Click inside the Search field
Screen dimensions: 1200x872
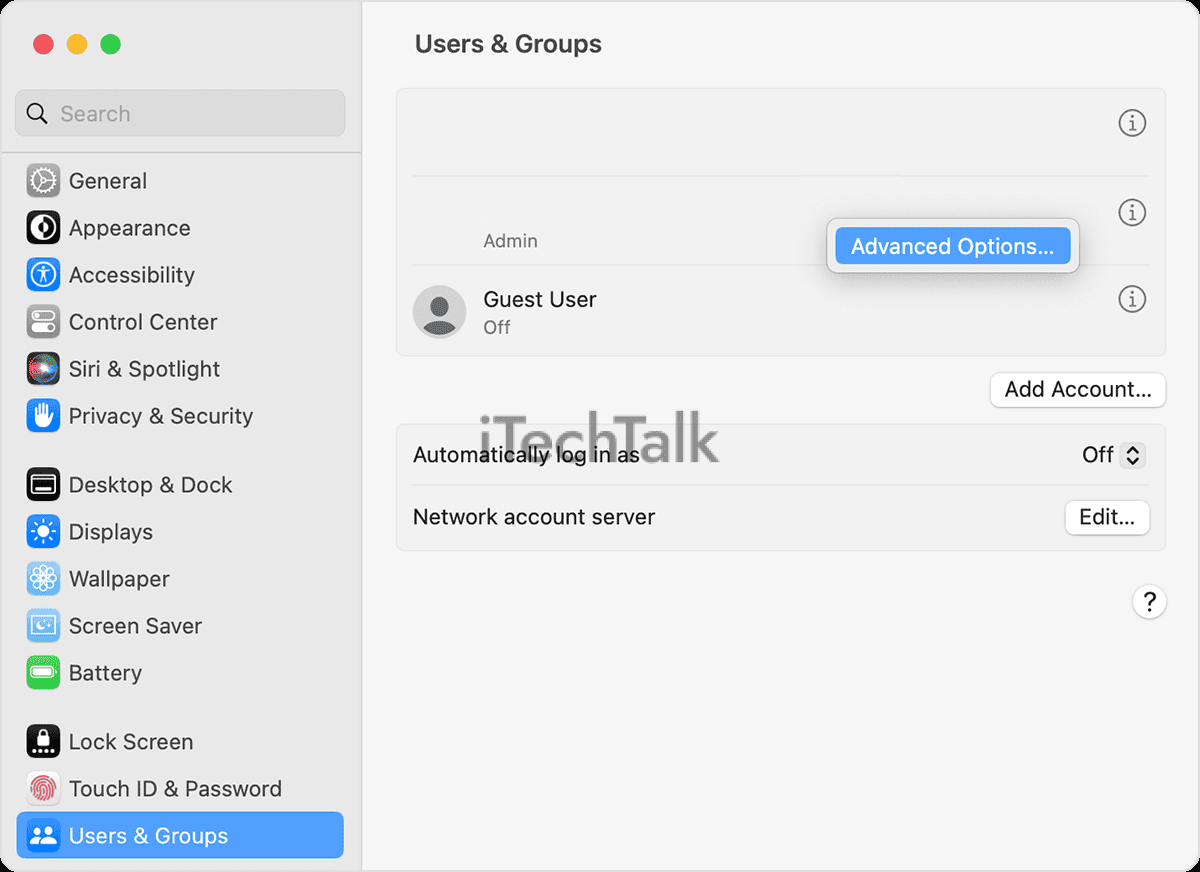point(180,113)
